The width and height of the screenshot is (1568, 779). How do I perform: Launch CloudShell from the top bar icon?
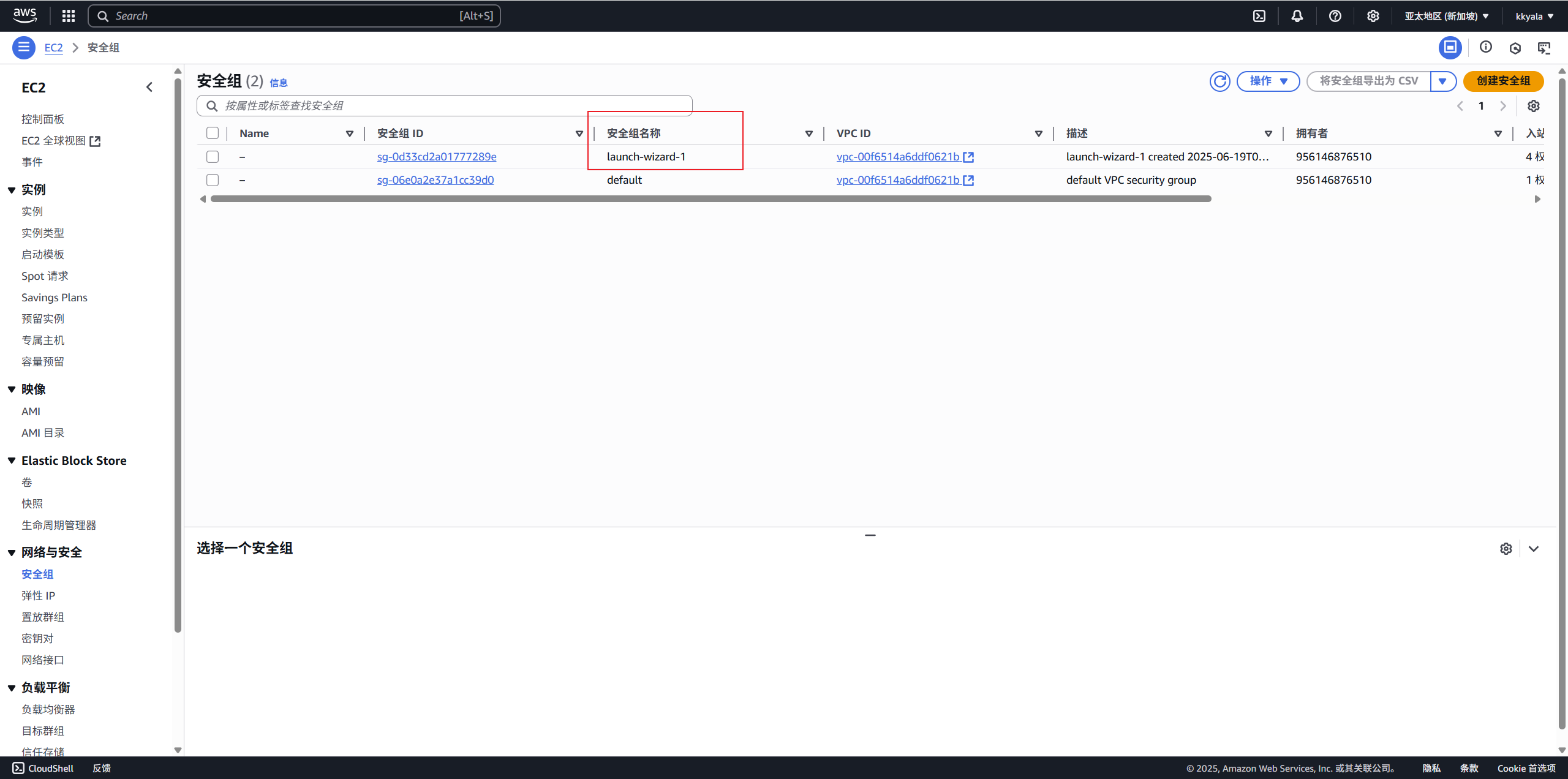(x=1259, y=16)
